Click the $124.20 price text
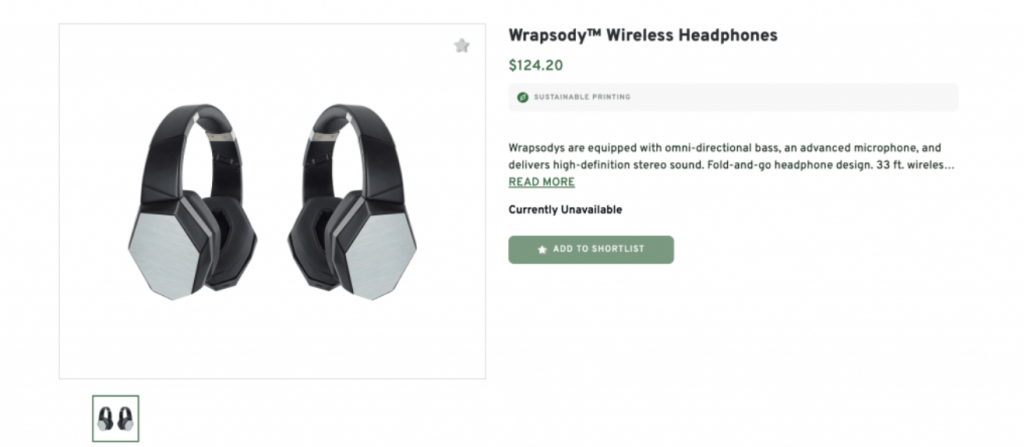 pyautogui.click(x=535, y=67)
